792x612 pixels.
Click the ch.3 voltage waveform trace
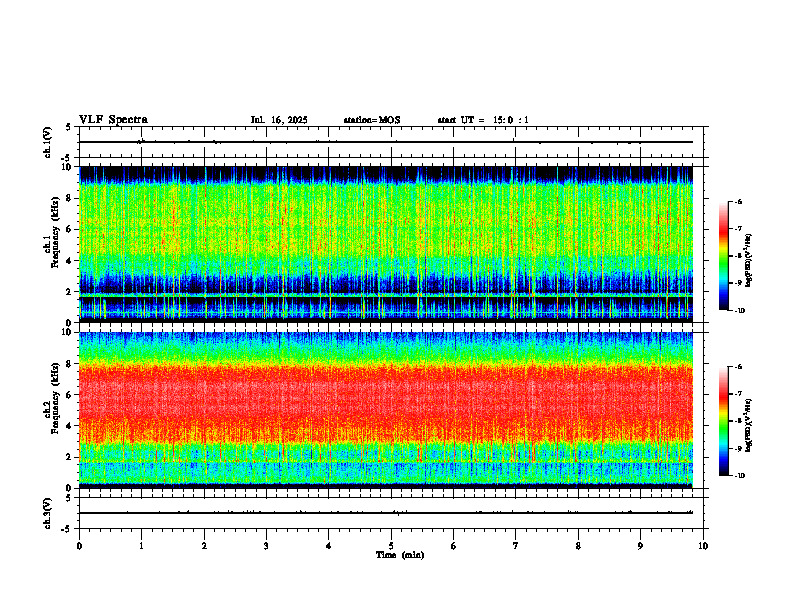[x=386, y=513]
